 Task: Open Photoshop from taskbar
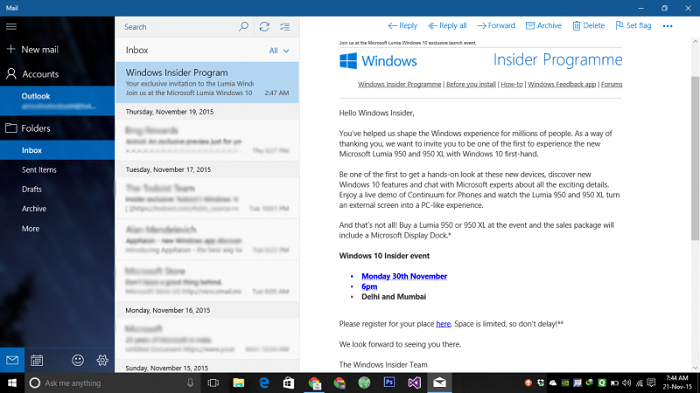[x=389, y=383]
